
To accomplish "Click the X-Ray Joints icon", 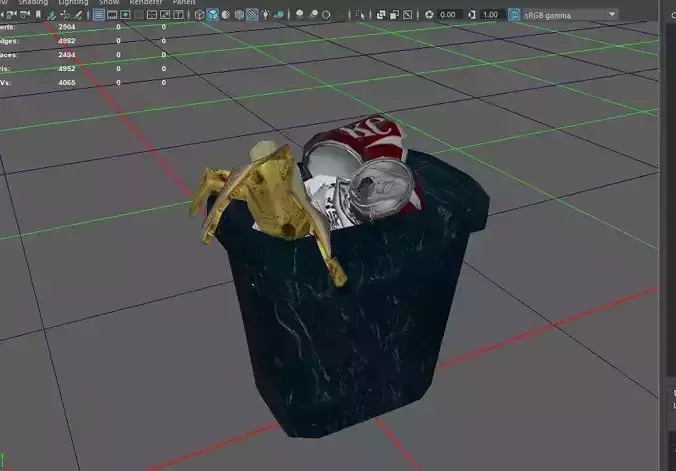I will coord(407,15).
